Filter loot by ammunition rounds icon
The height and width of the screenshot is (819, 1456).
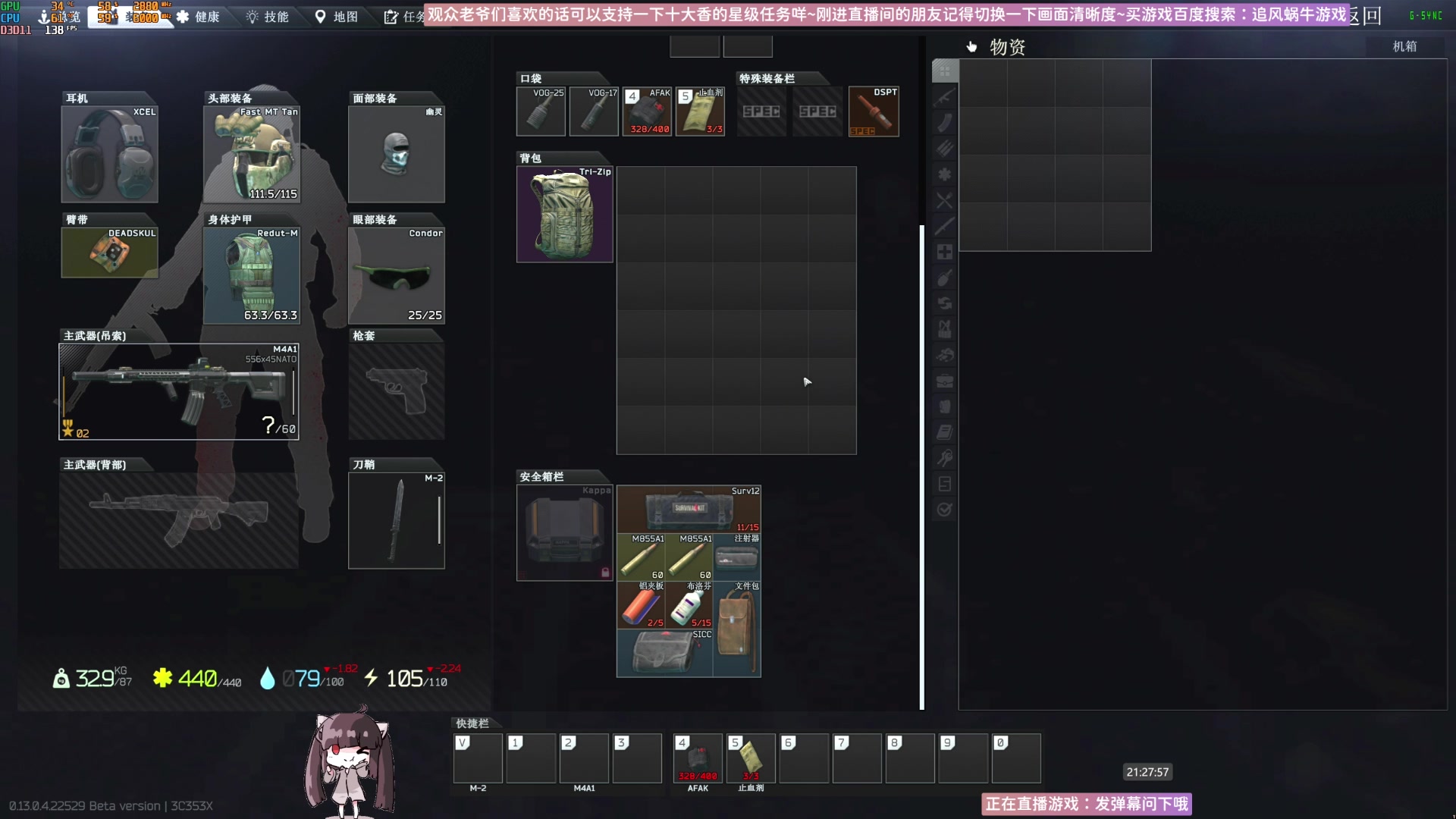click(944, 149)
